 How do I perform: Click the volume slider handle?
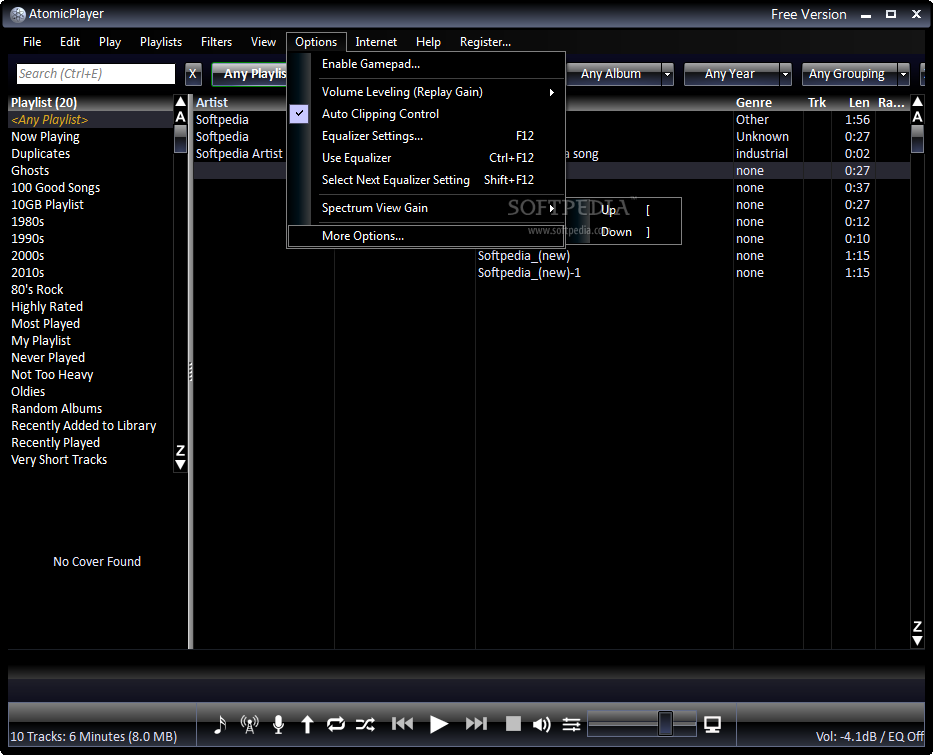(665, 723)
